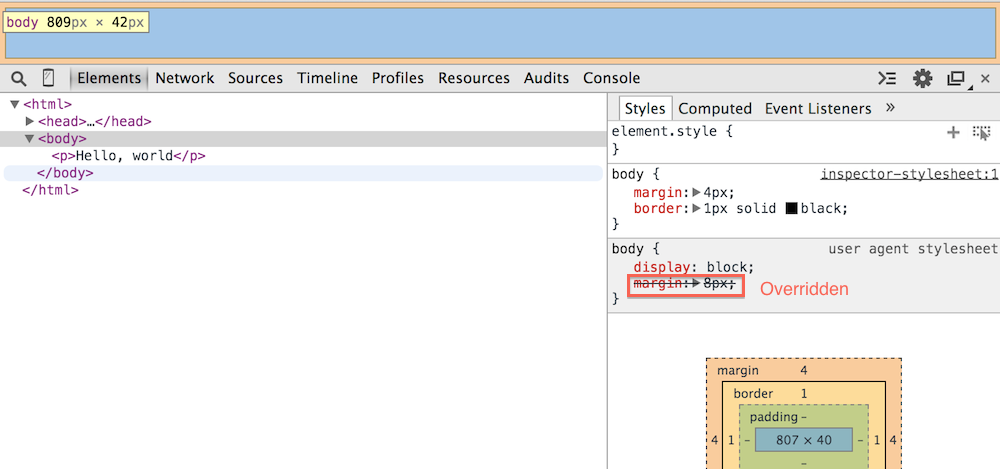Show more sidebar tabs chevron
Viewport: 1000px width, 469px height.
point(890,108)
